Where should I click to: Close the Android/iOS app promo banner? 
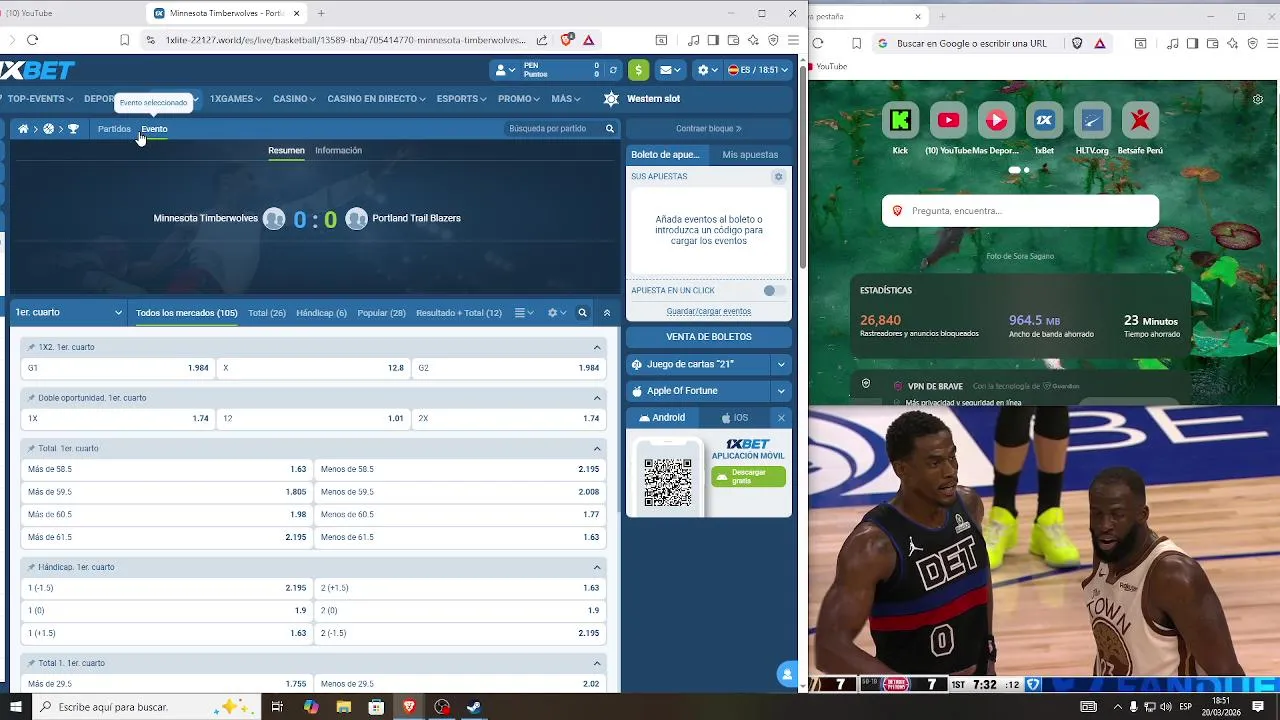coord(781,418)
